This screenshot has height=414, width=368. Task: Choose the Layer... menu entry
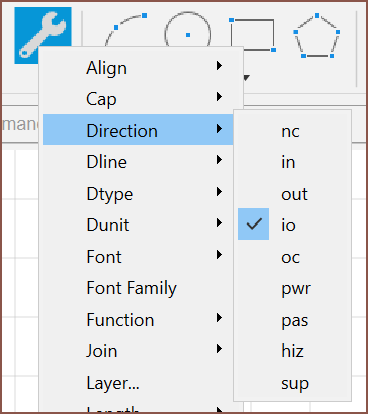(138, 383)
